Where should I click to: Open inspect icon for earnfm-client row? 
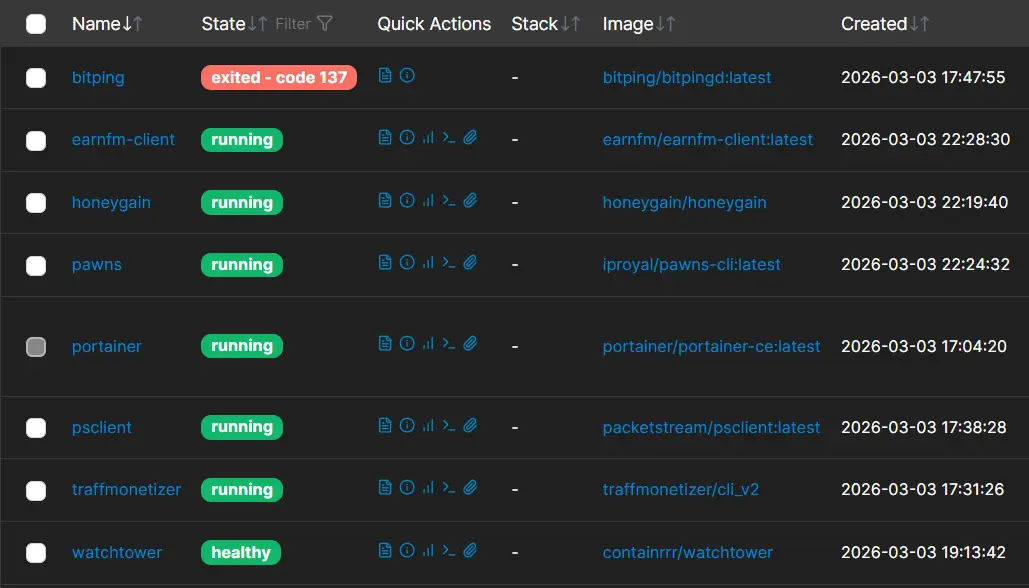407,137
